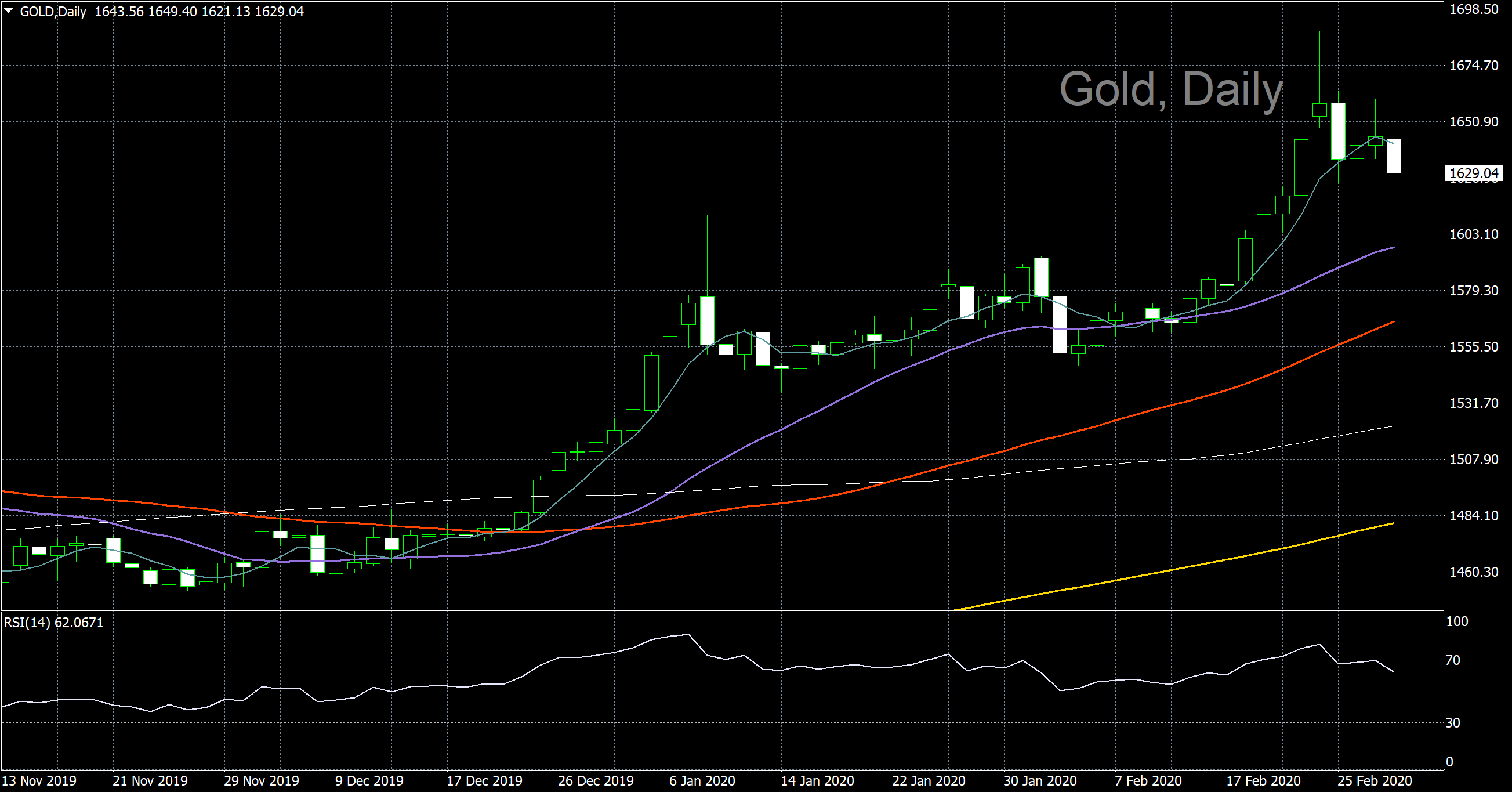Image resolution: width=1512 pixels, height=792 pixels.
Task: Click the 1555.50 price axis label
Action: (1473, 347)
